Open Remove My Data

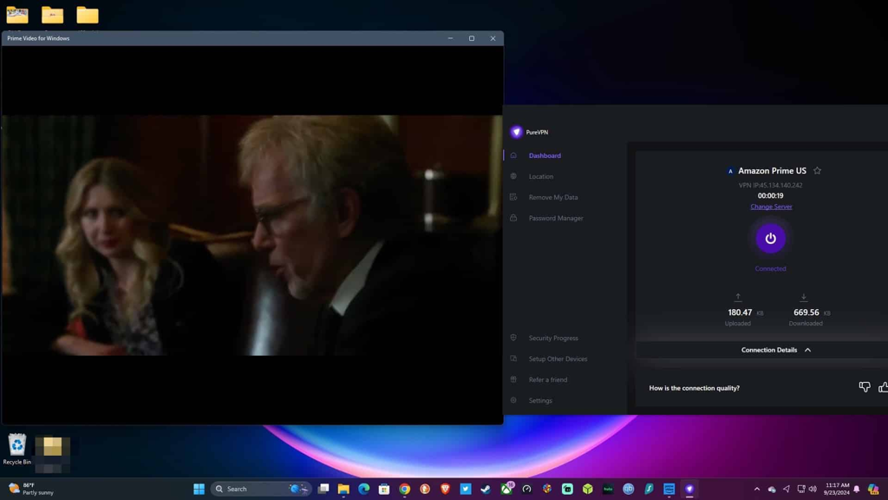pyautogui.click(x=553, y=197)
